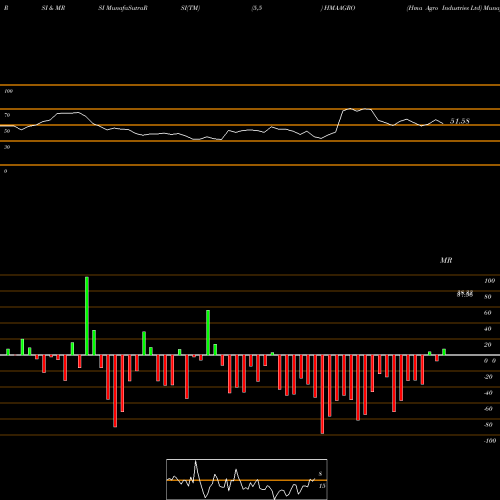Click the overlapping MR value near 80
Viewport: 500px width, 500px height.
click(x=465, y=294)
